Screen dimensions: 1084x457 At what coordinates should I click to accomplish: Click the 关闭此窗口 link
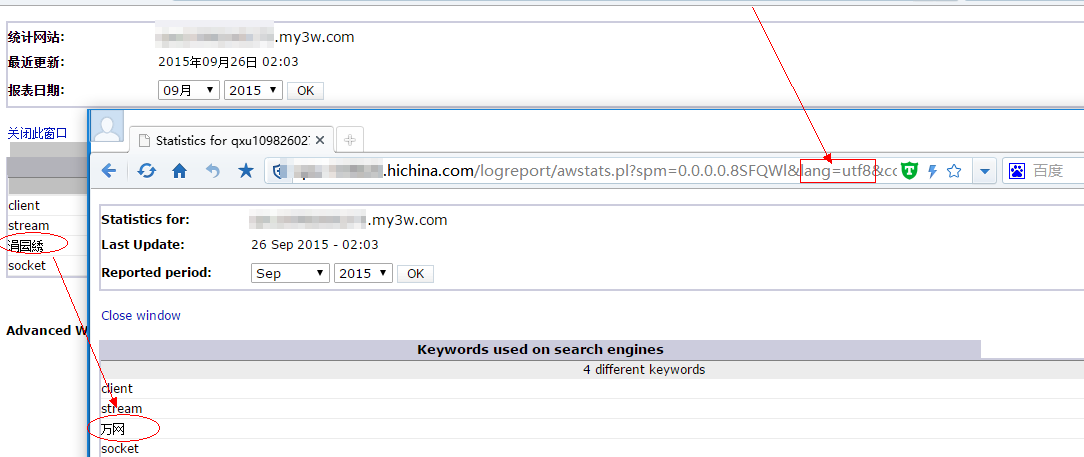38,133
